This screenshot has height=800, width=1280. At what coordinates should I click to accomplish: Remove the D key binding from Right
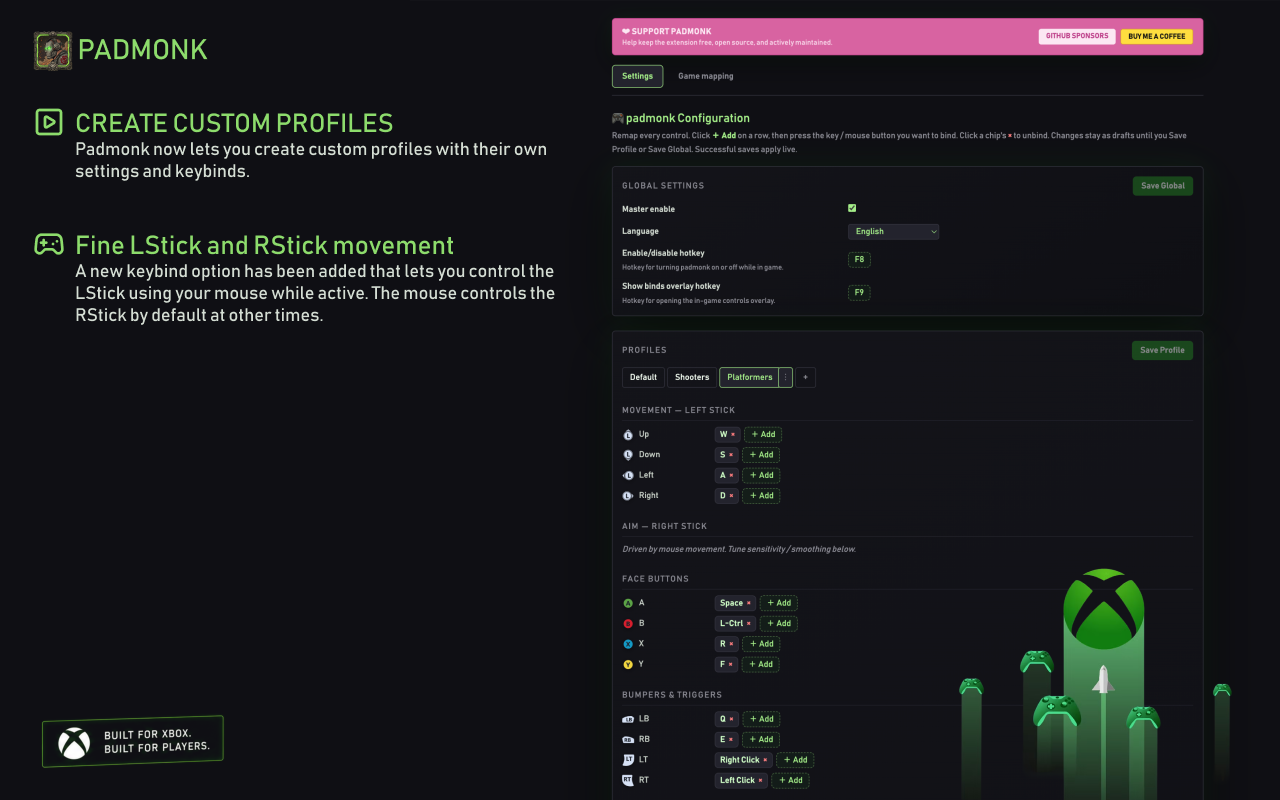coord(732,496)
